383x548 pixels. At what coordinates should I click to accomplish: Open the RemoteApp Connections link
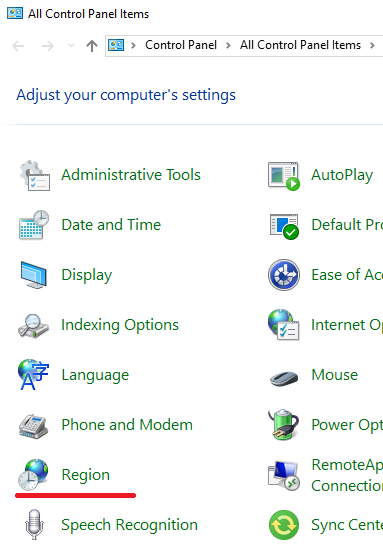tap(347, 476)
